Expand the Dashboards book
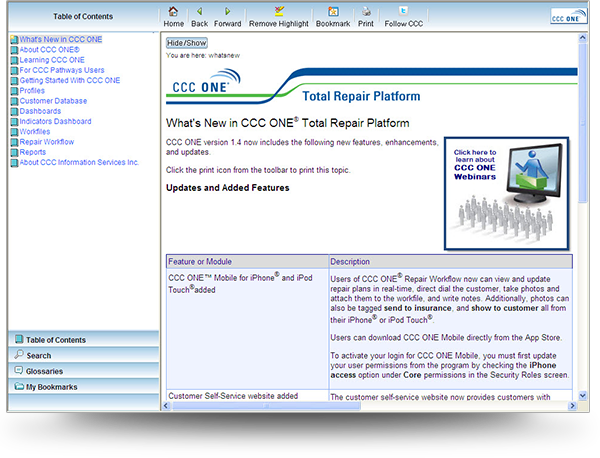Image resolution: width=600 pixels, height=458 pixels. pyautogui.click(x=40, y=111)
